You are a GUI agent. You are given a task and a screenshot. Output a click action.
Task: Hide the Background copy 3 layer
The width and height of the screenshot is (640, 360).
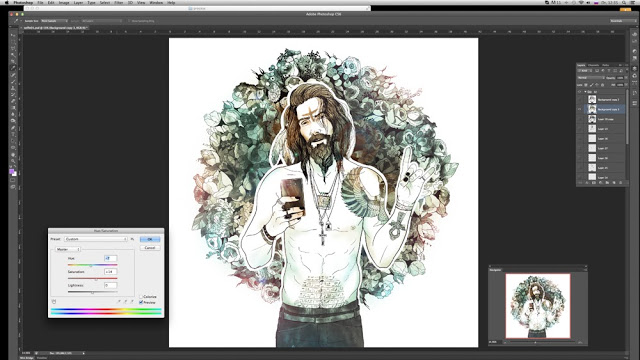pos(580,109)
